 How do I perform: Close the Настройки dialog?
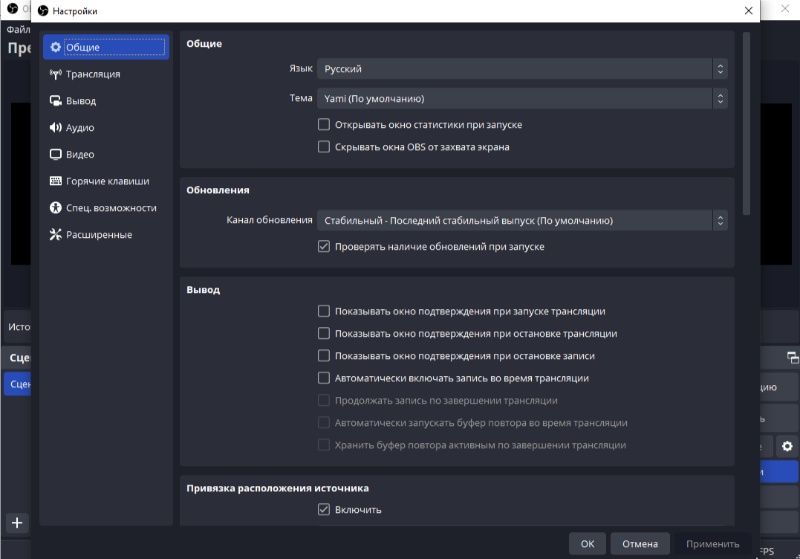pyautogui.click(x=748, y=11)
